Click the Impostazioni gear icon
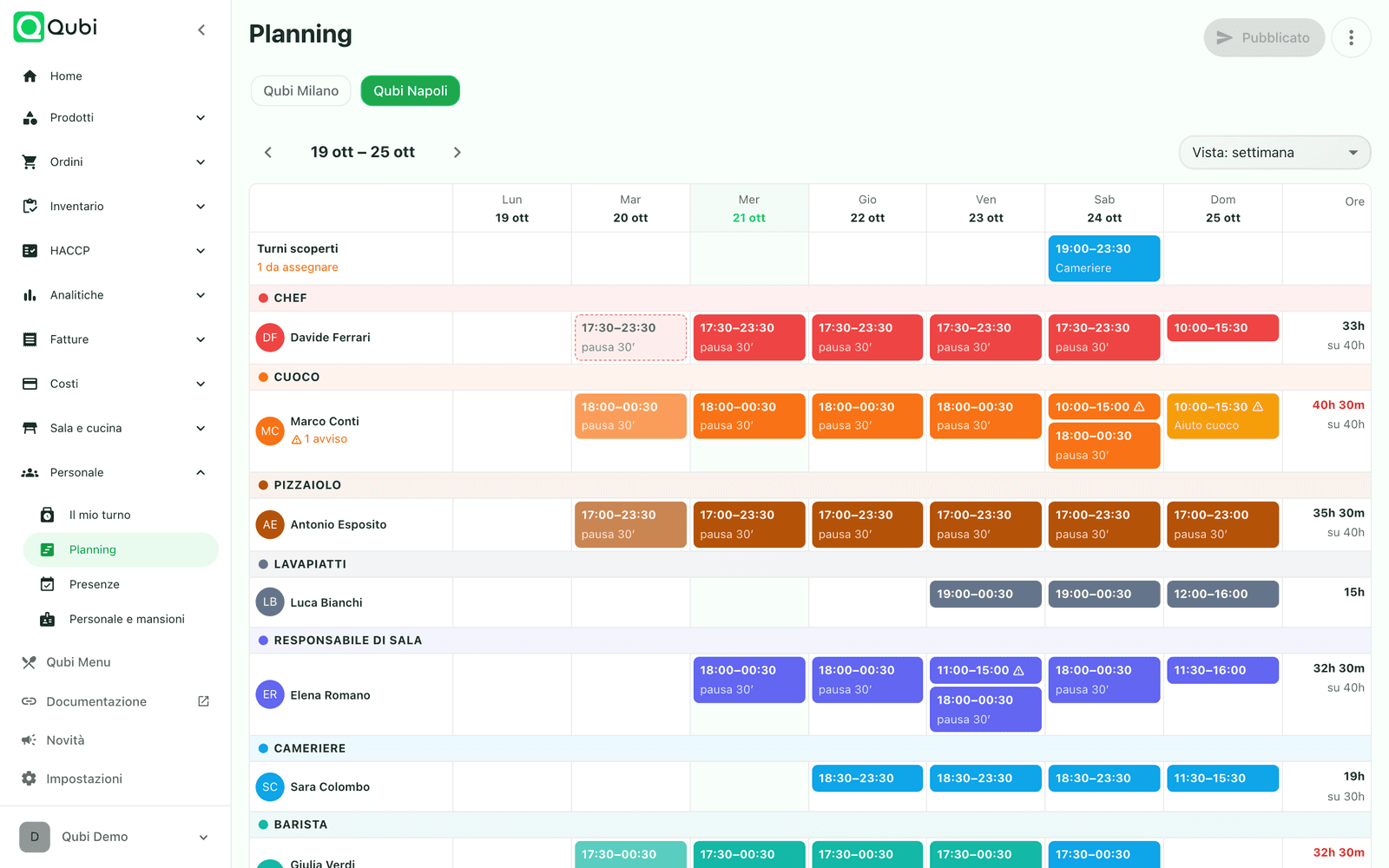The width and height of the screenshot is (1389, 868). point(29,779)
